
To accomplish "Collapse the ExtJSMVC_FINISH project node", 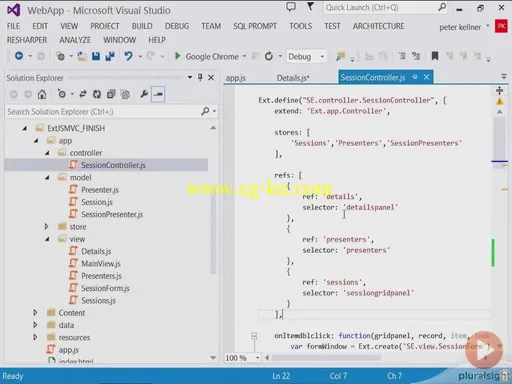I will [25, 128].
